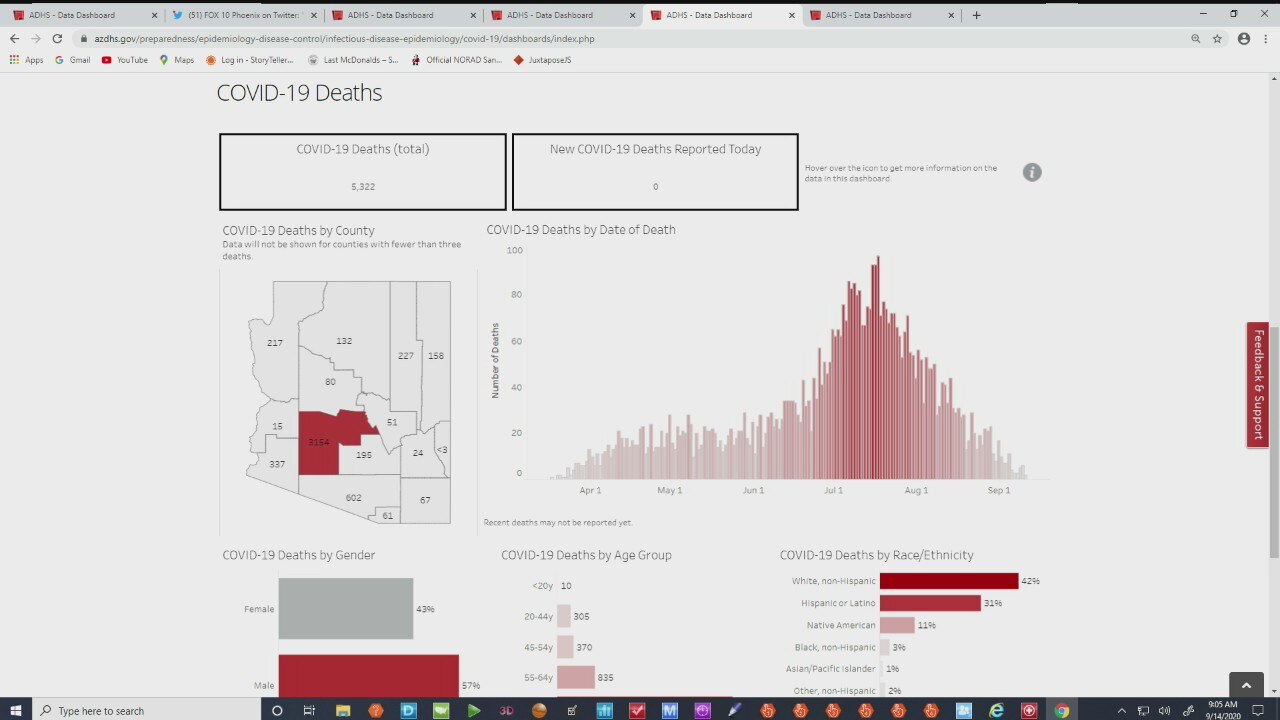Open the Chrome profile avatar menu
This screenshot has width=1280, height=720.
pos(1244,38)
